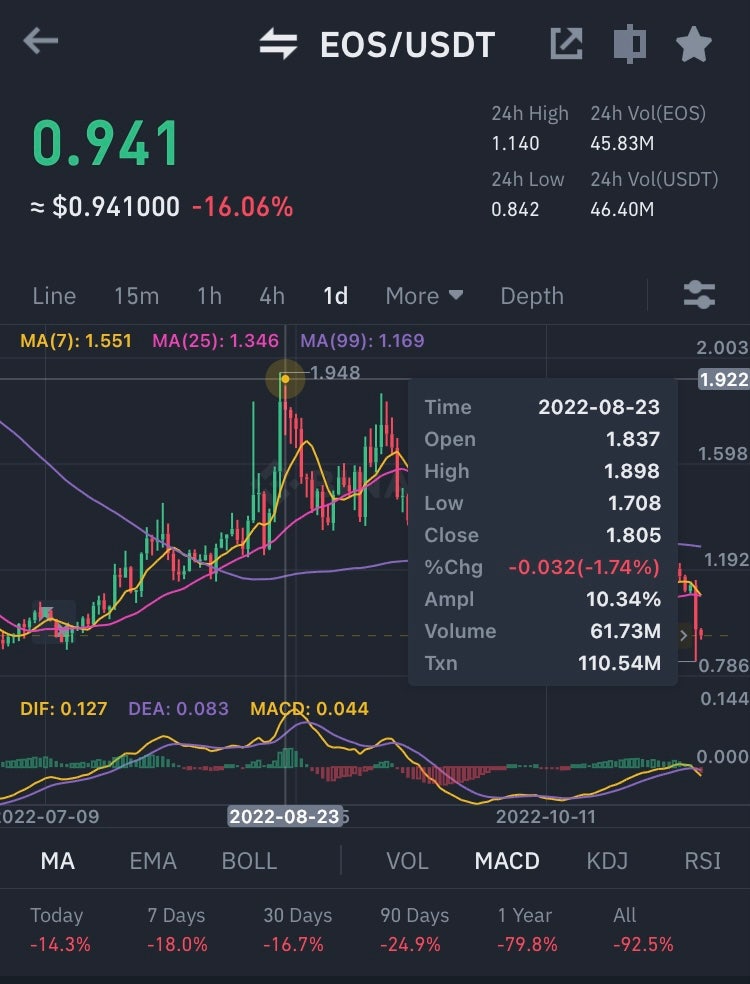Tap the MACD 0.044 label

click(x=309, y=709)
